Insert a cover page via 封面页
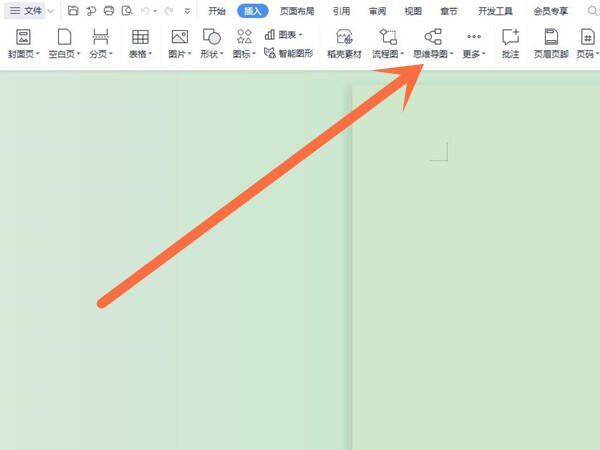Screen dimensions: 600x450 pos(23,44)
